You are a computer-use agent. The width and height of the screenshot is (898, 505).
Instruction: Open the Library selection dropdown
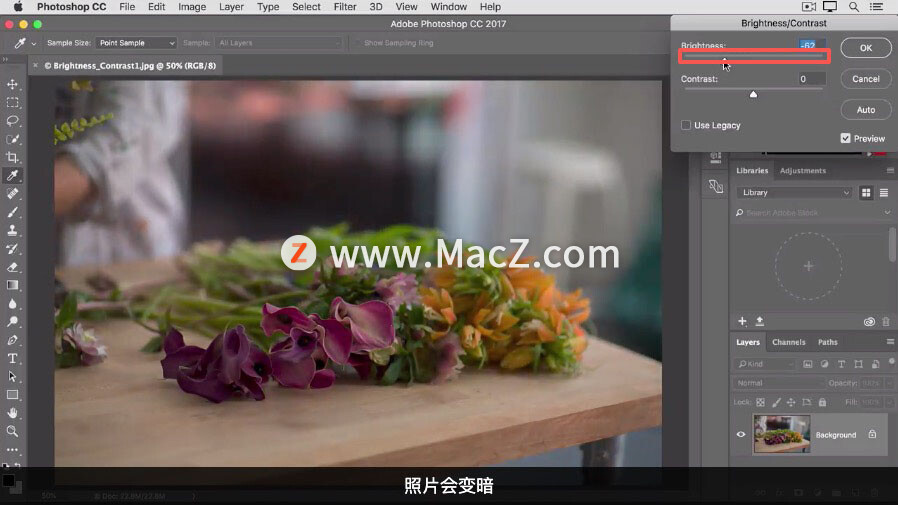(x=794, y=193)
